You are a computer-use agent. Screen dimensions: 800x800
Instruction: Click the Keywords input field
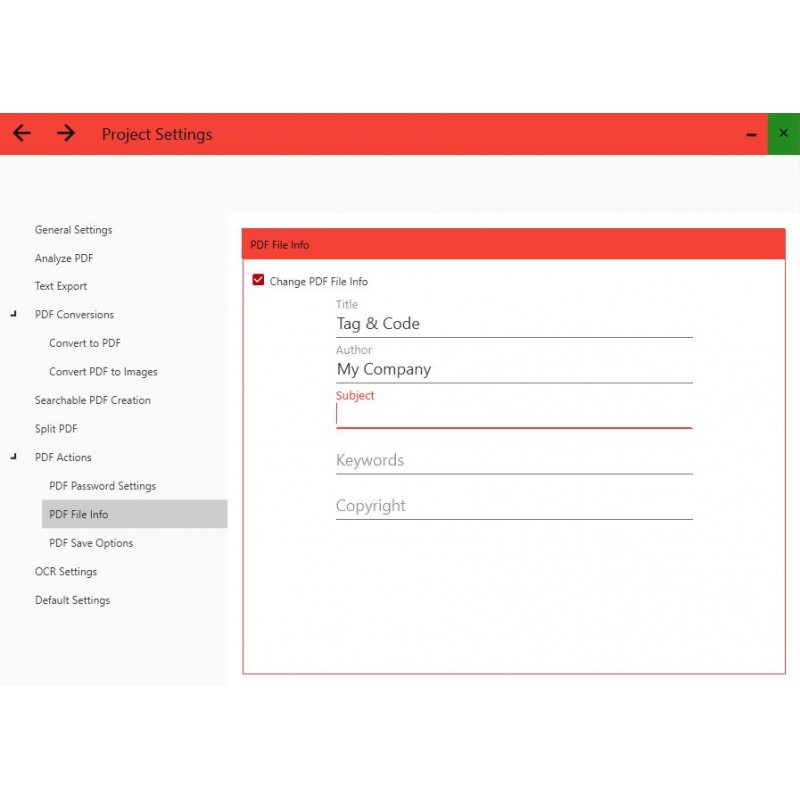pos(513,460)
